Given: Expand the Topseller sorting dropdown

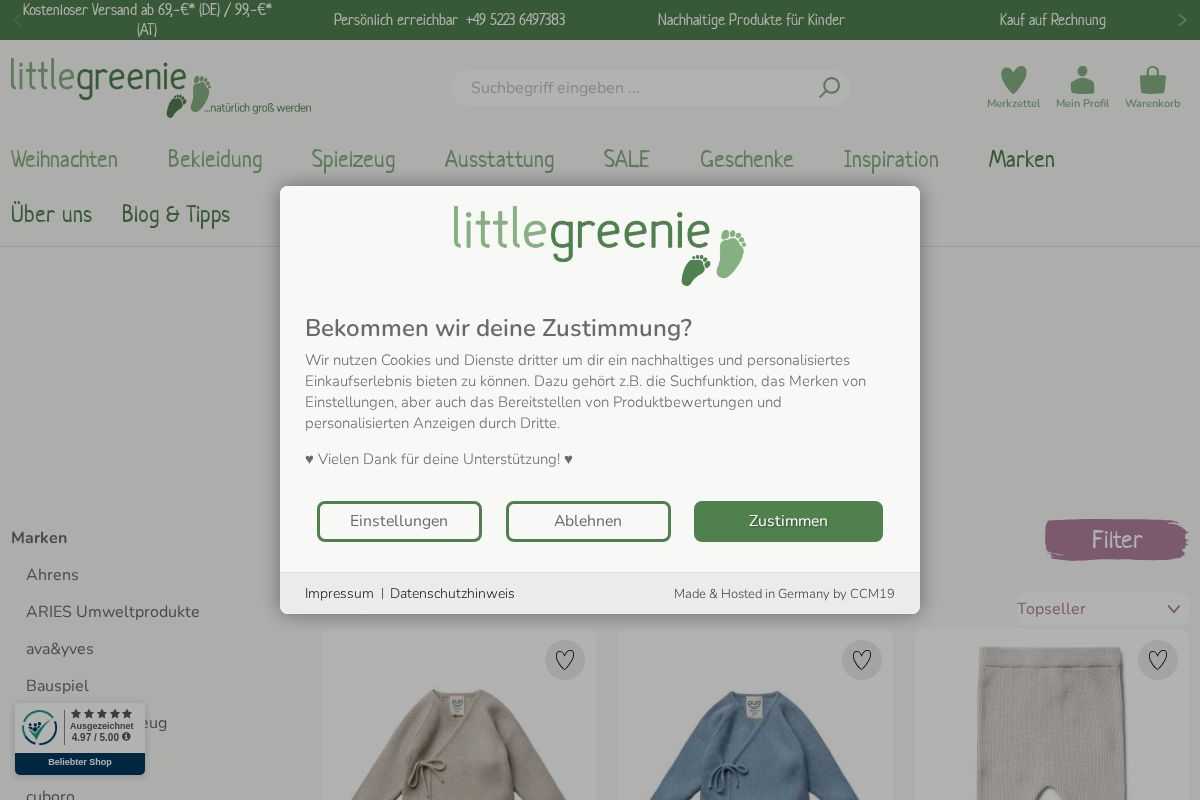Looking at the screenshot, I should pyautogui.click(x=1100, y=609).
